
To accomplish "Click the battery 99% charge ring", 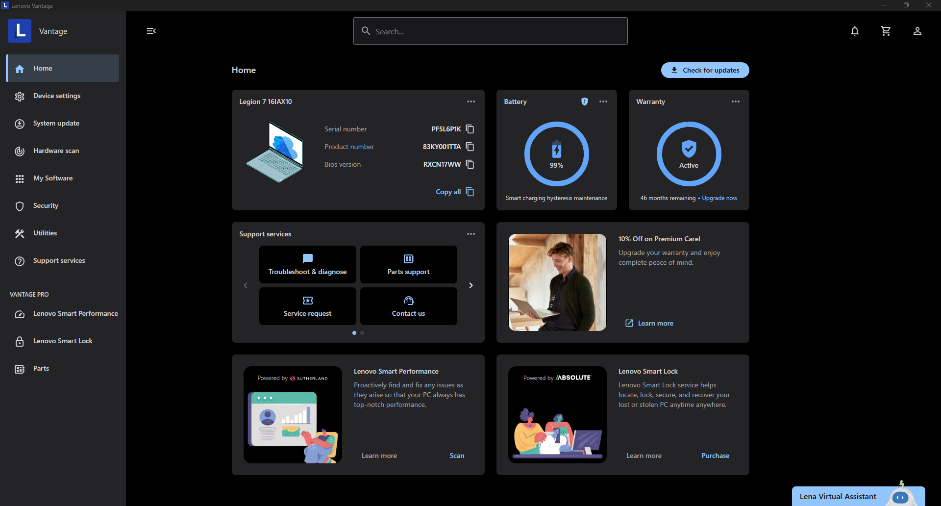I will (x=556, y=154).
